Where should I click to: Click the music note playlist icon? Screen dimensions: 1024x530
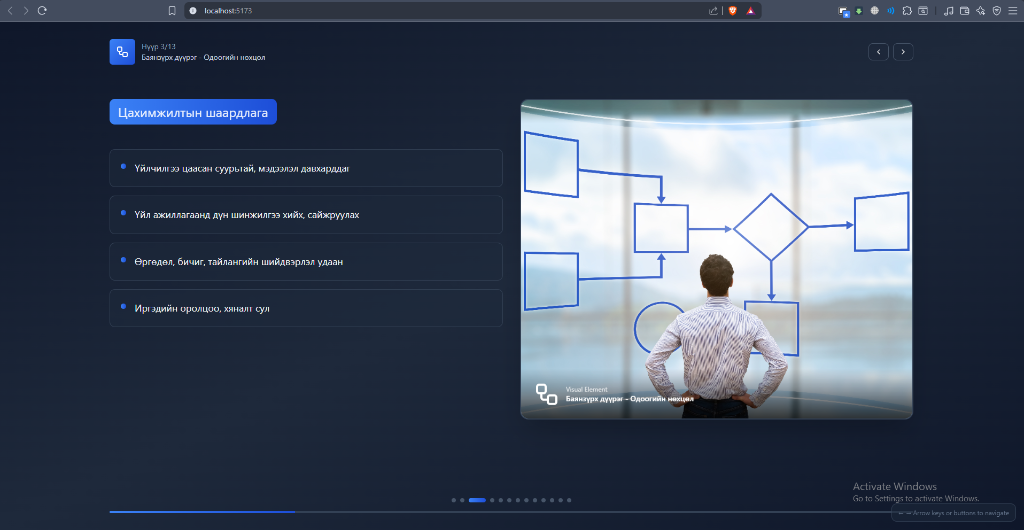point(949,10)
